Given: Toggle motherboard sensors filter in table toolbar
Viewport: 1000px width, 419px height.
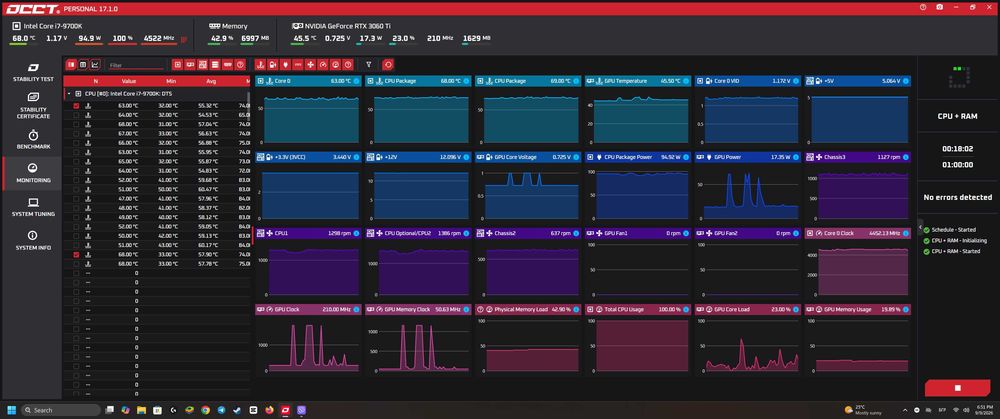Looking at the screenshot, I should (x=202, y=64).
